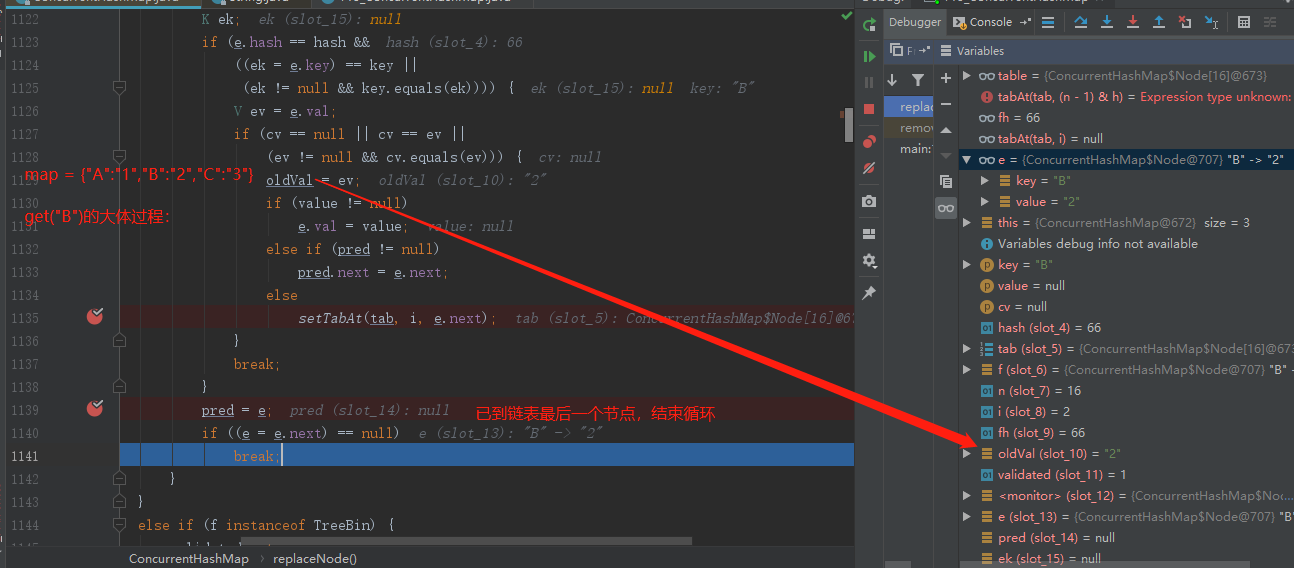Expand the oldVal (slot_10) variable

[967, 454]
